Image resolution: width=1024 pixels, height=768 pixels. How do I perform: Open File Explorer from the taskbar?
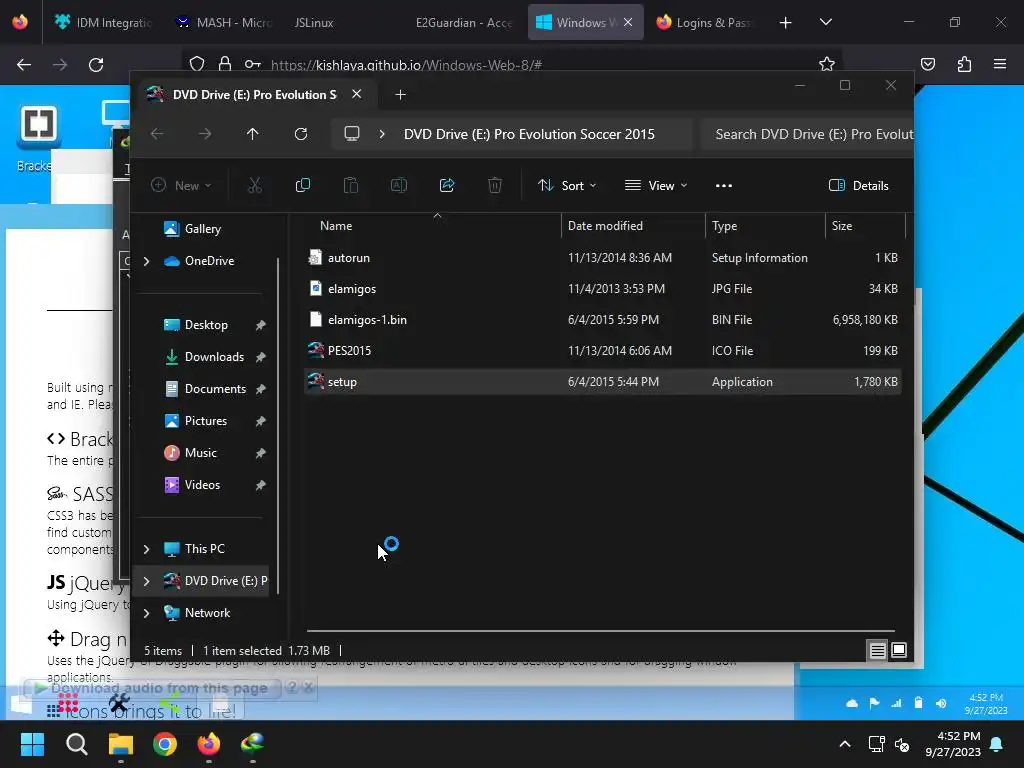pyautogui.click(x=121, y=744)
